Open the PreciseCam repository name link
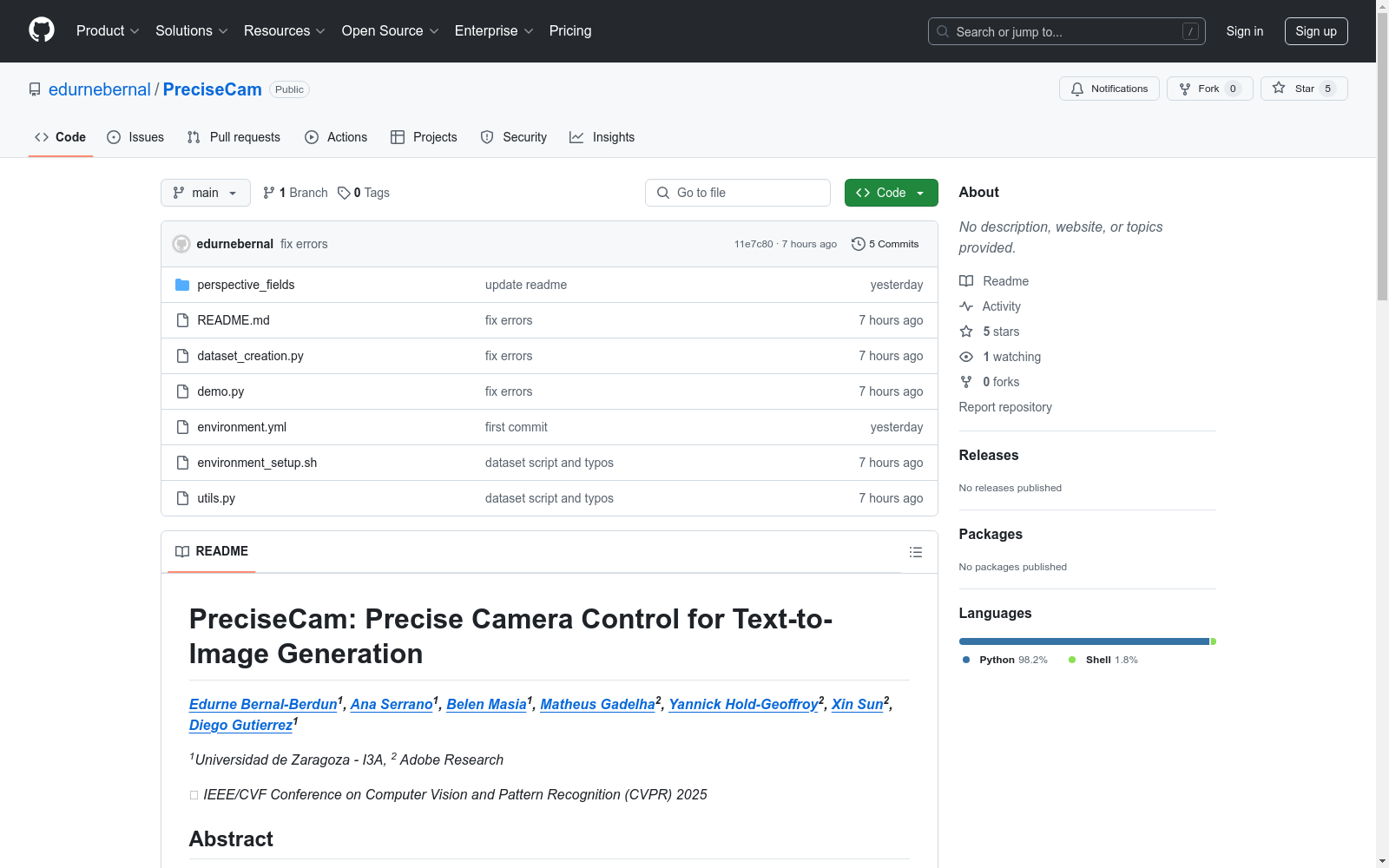Image resolution: width=1389 pixels, height=868 pixels. click(x=213, y=89)
